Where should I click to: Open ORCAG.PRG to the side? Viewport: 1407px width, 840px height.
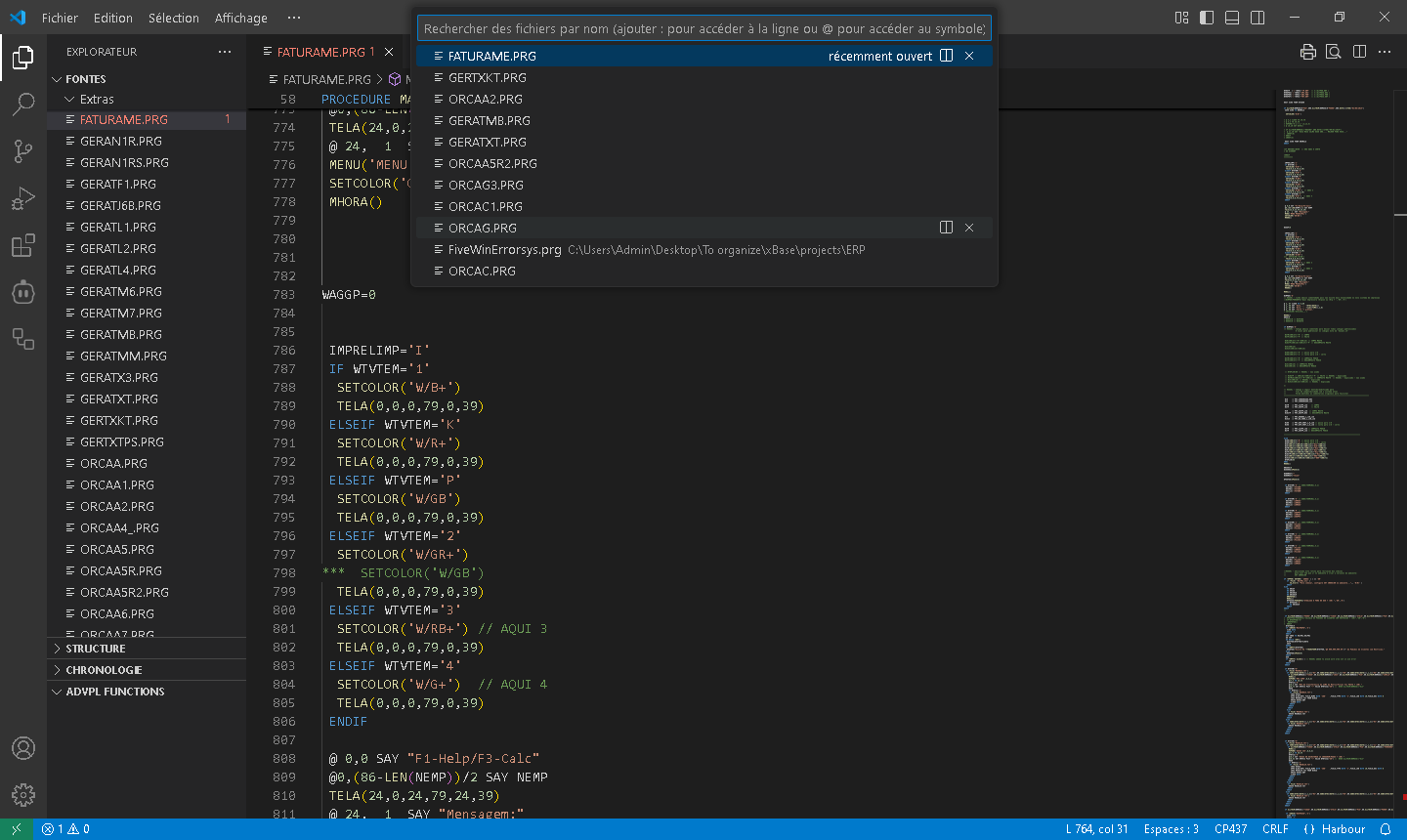pyautogui.click(x=946, y=228)
